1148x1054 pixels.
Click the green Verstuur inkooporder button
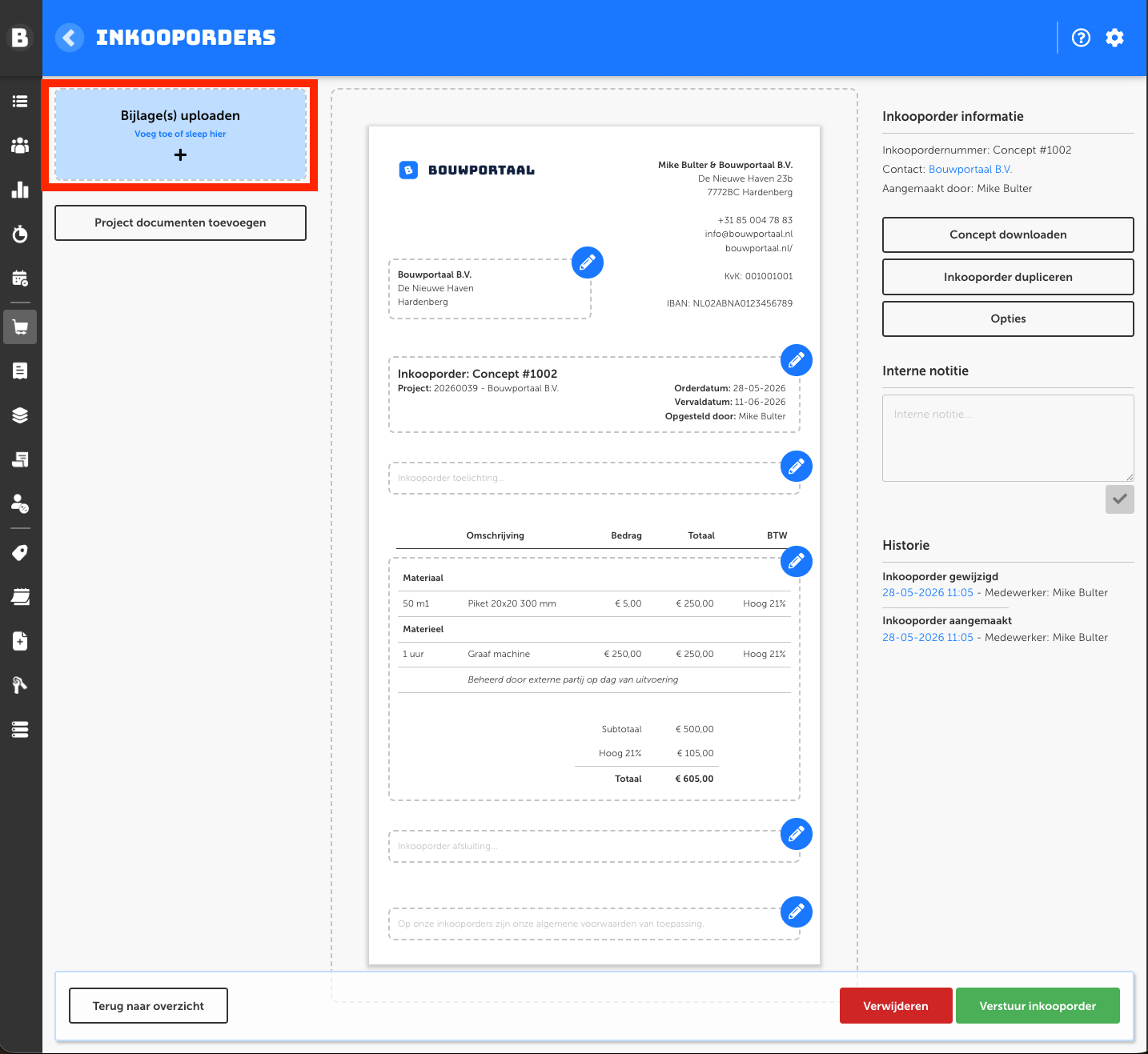pos(1038,1006)
